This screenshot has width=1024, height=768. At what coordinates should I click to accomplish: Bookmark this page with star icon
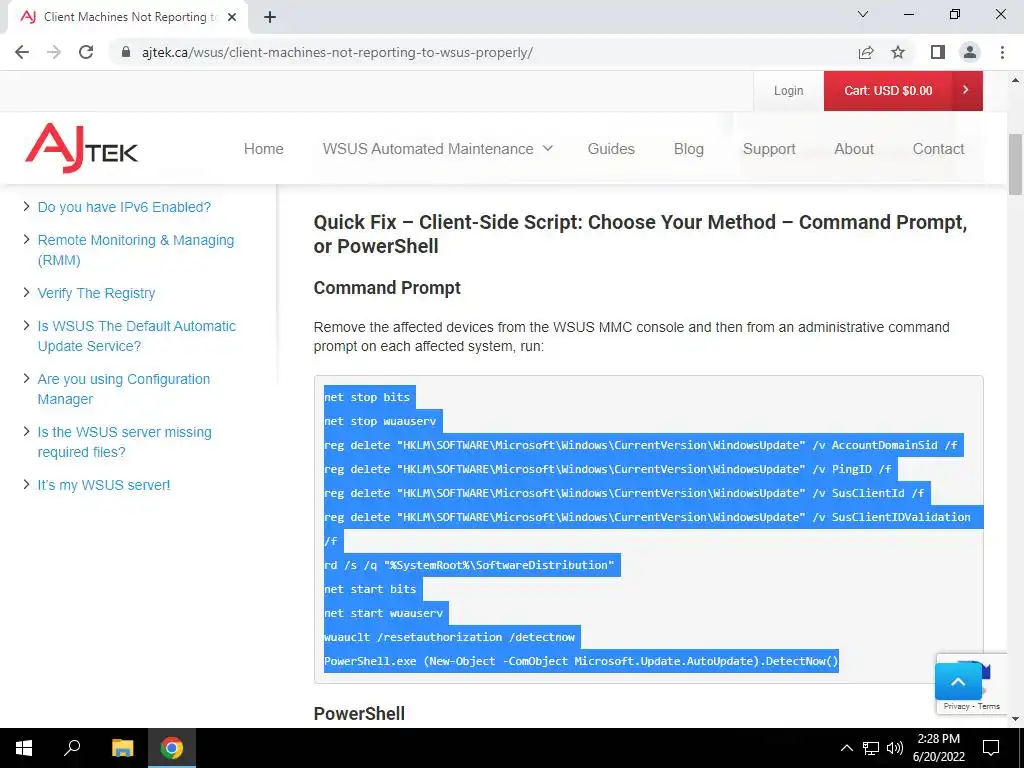click(898, 52)
